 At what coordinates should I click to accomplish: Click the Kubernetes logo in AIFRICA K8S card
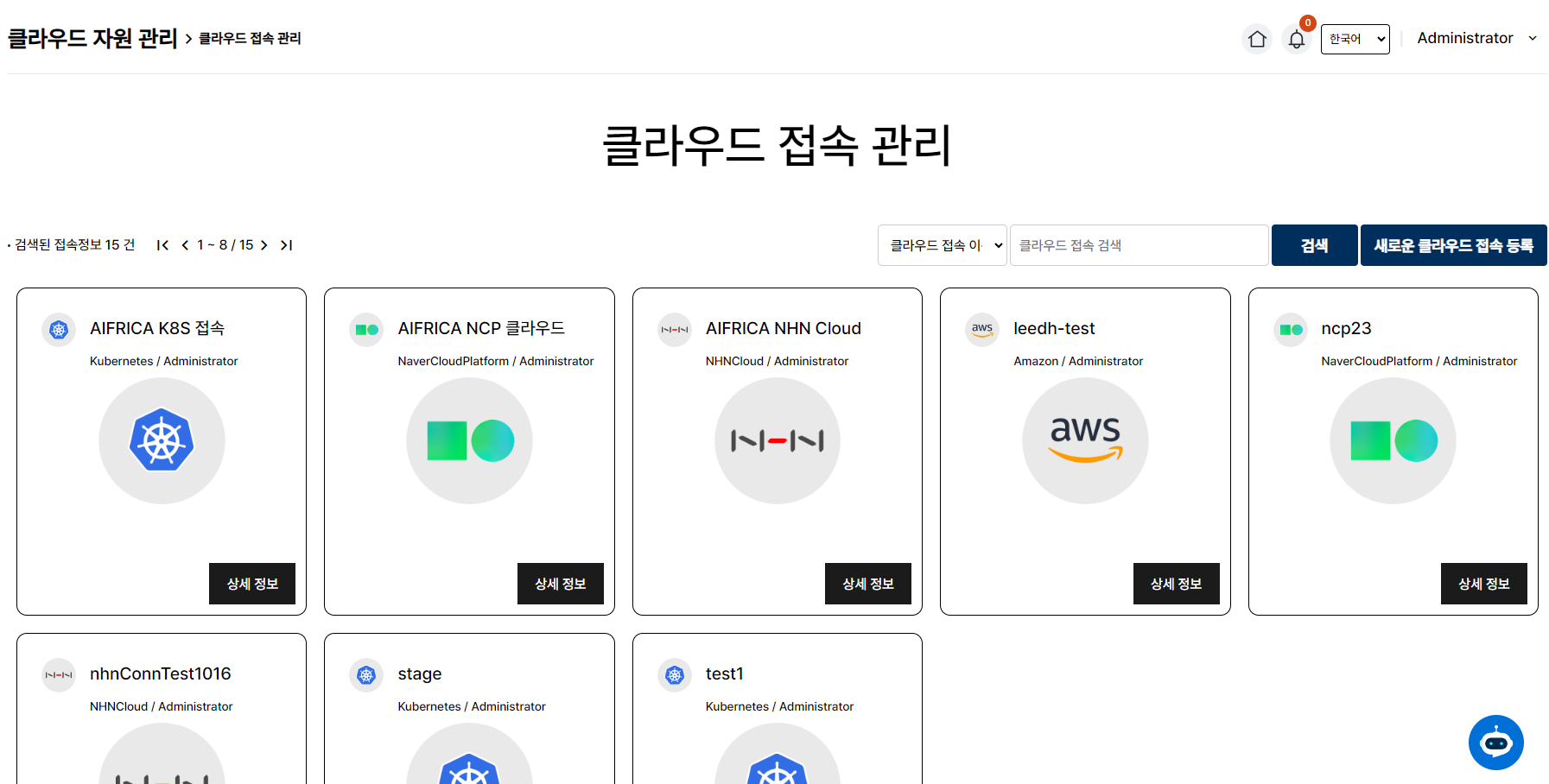[162, 440]
